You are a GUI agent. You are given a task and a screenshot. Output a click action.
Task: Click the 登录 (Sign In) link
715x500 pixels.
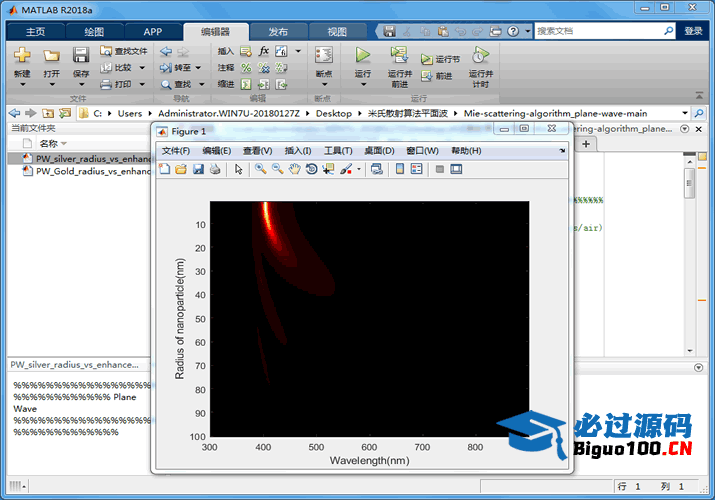tap(693, 31)
